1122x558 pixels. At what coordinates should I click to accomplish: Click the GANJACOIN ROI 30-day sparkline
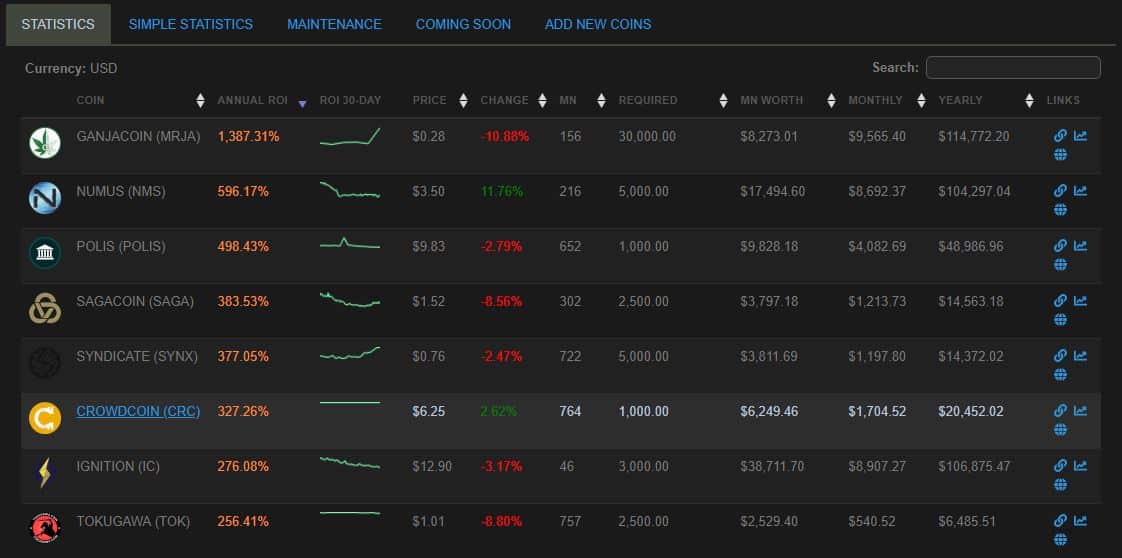point(350,137)
